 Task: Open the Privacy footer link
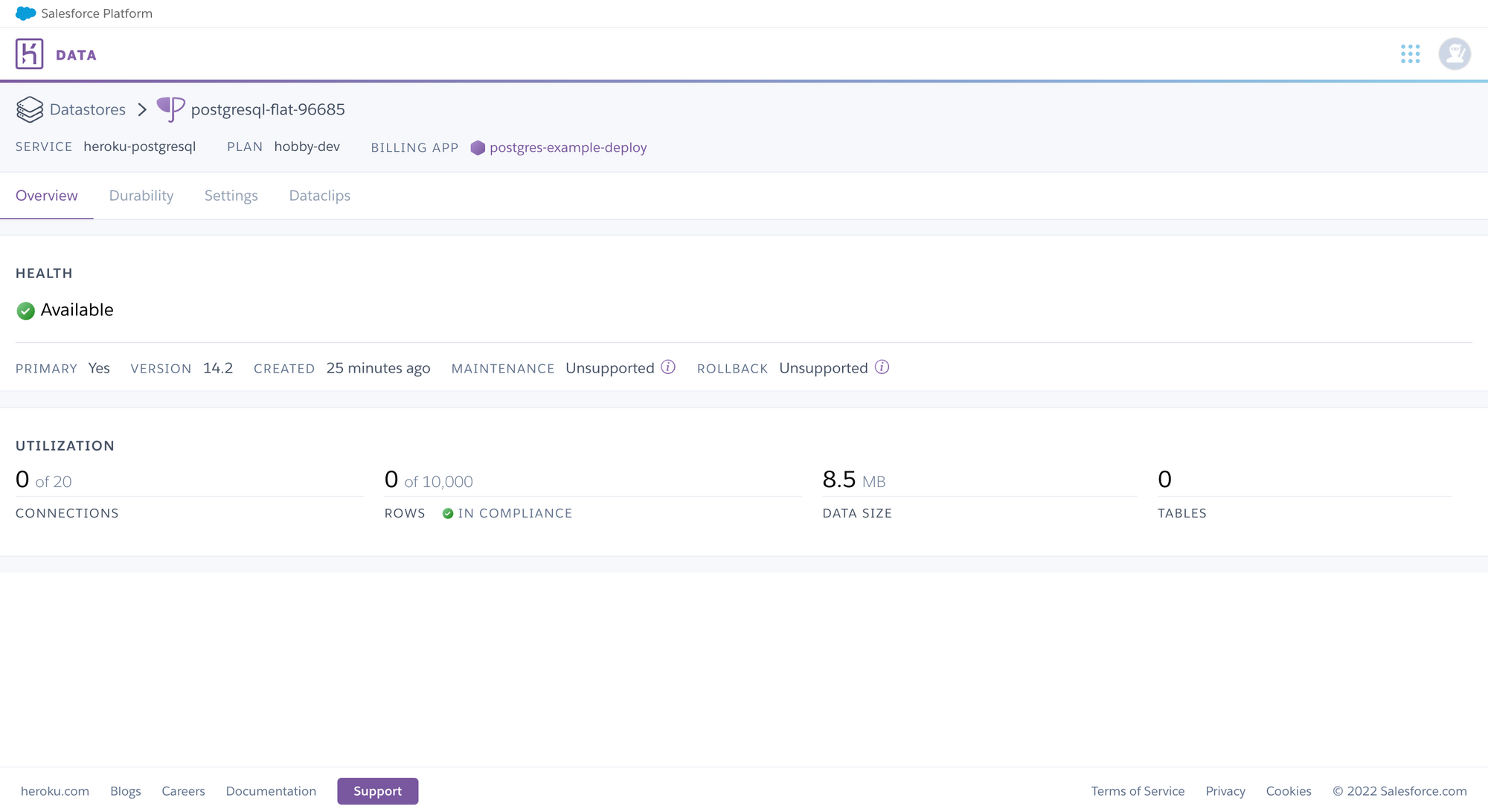[x=1225, y=791]
